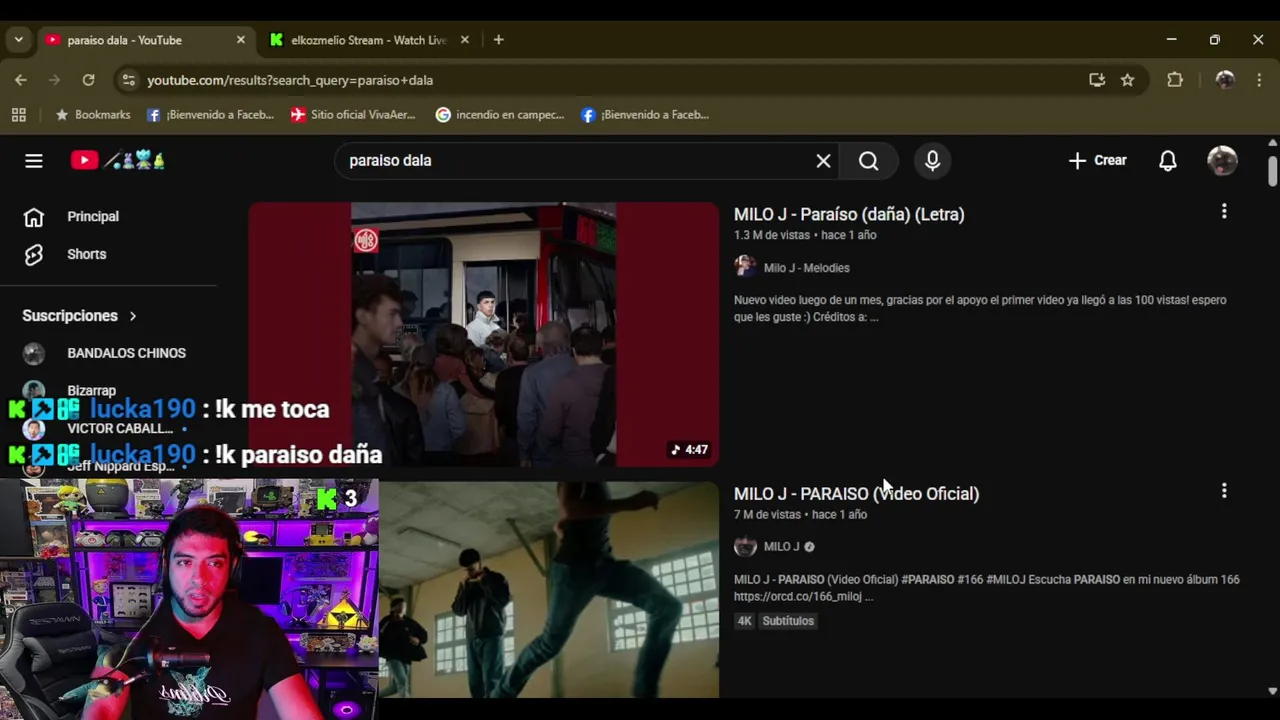
Task: Click the 4K badge
Action: click(744, 621)
